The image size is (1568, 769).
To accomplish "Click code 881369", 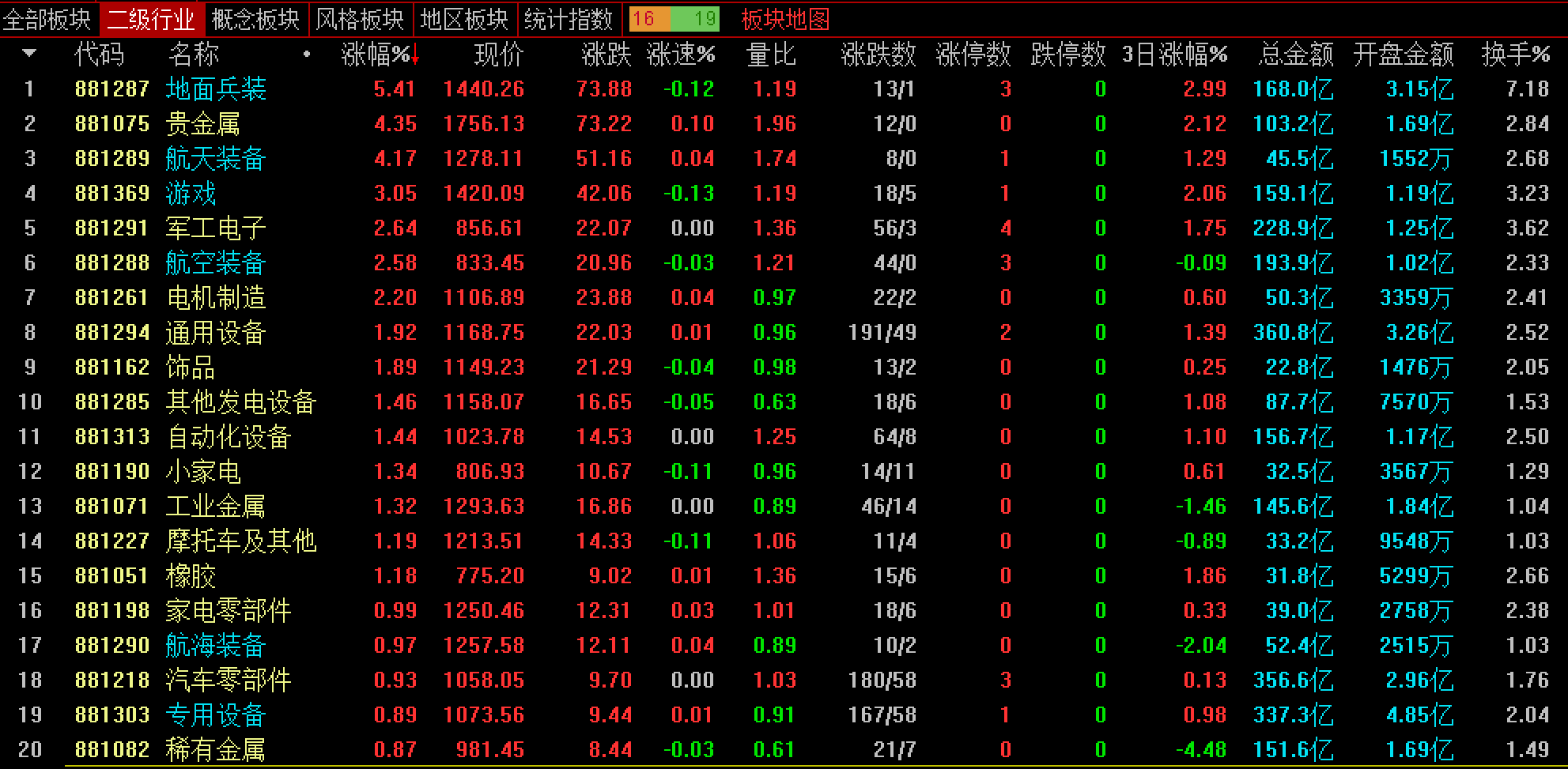I will coord(112,193).
